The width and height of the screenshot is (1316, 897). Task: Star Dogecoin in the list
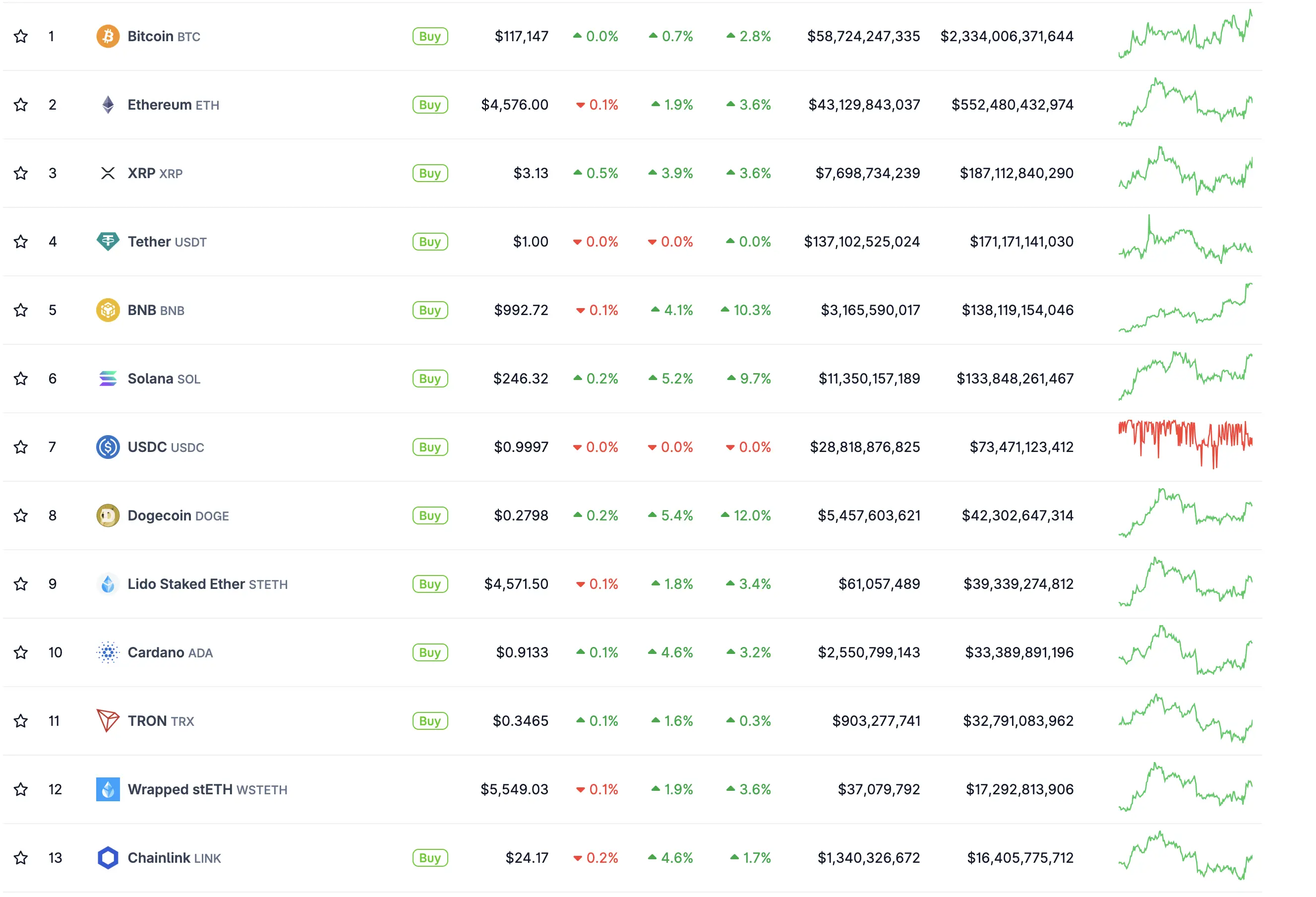pos(21,515)
